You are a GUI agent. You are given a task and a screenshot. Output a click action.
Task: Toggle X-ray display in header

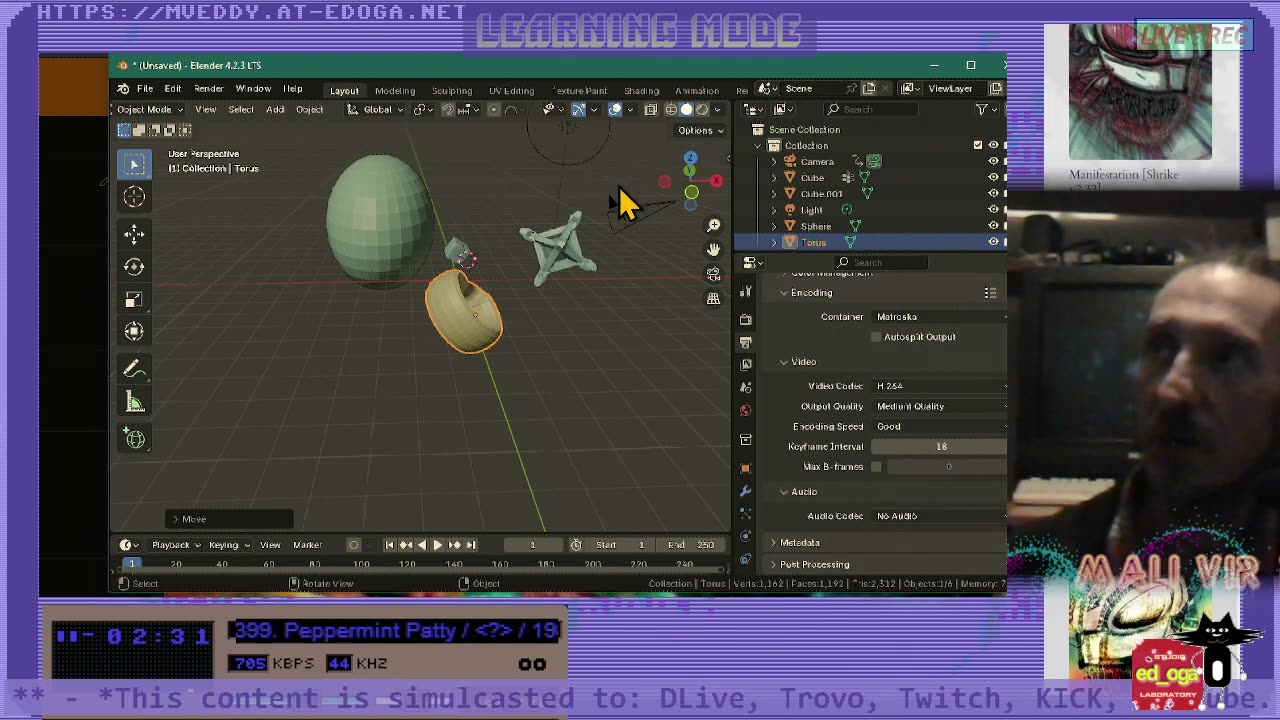[651, 109]
